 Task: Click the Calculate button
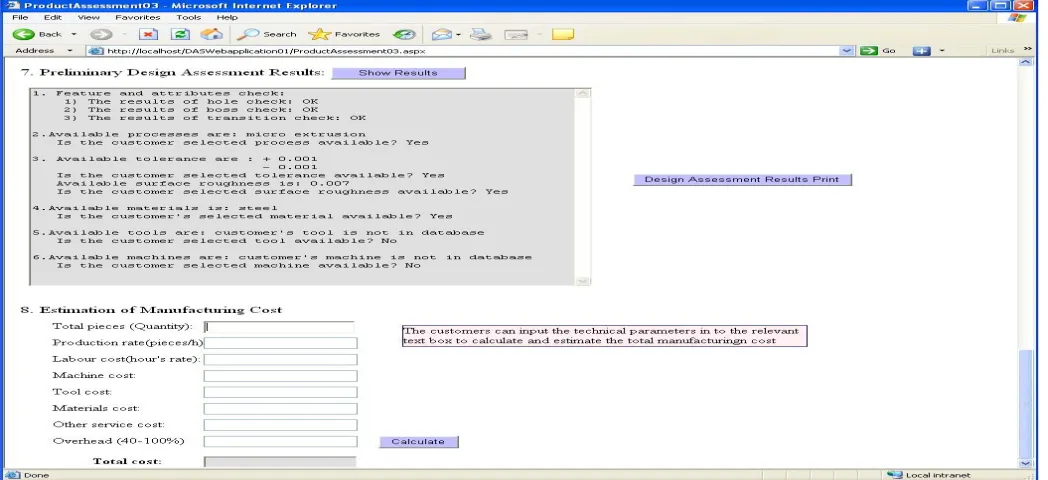pyautogui.click(x=418, y=441)
